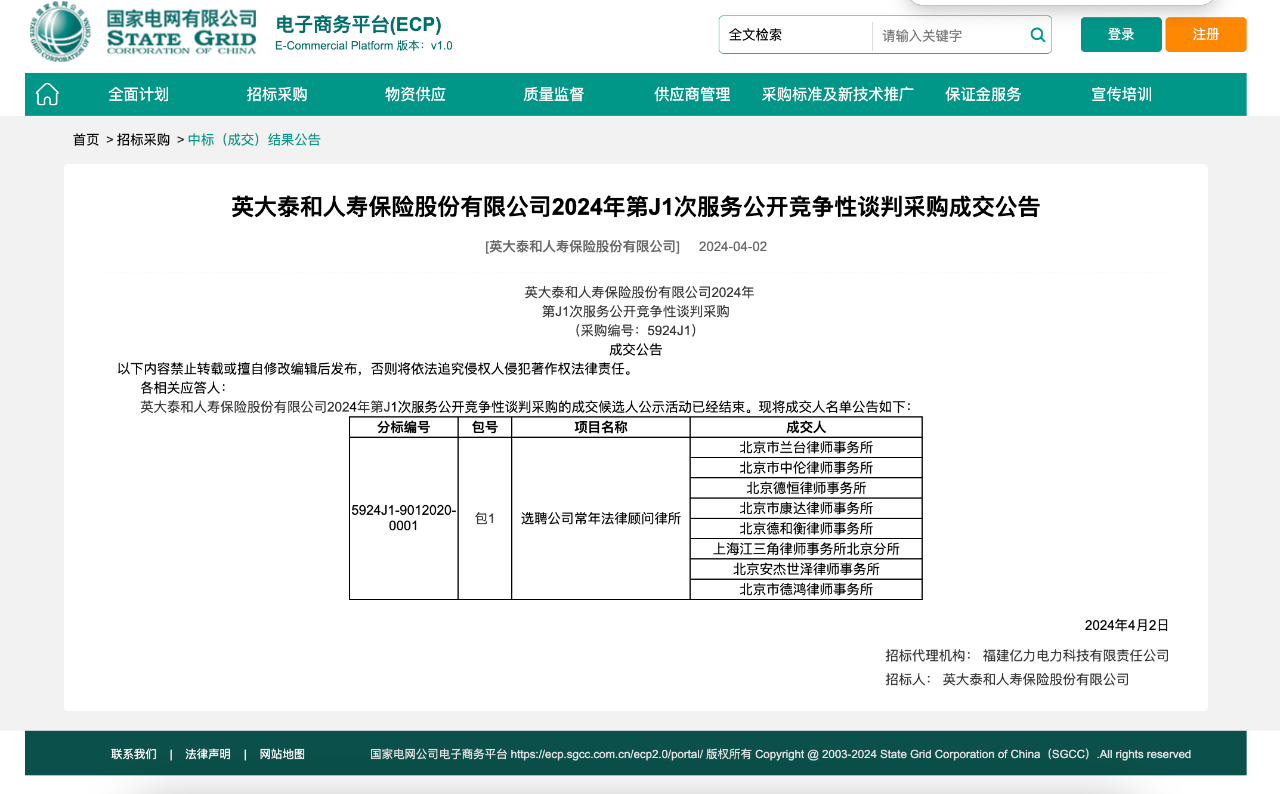Click 北京市康达律师事务所 in the table
This screenshot has width=1280, height=794.
(x=806, y=508)
